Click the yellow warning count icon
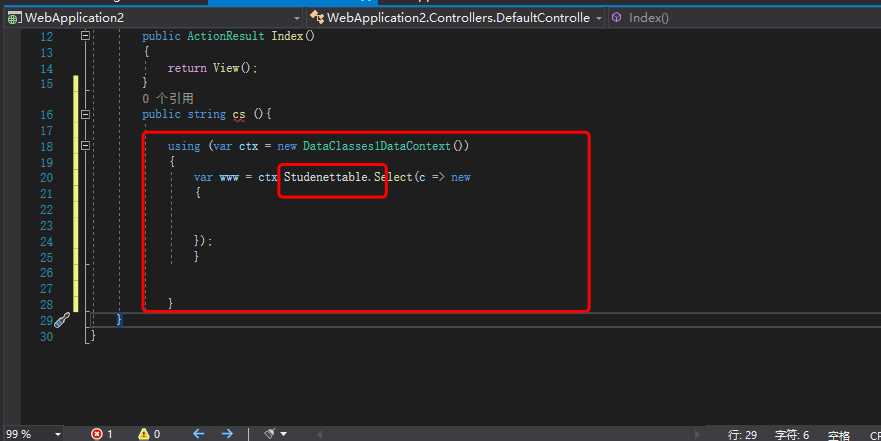Screen dimensions: 881x441 coord(143,434)
